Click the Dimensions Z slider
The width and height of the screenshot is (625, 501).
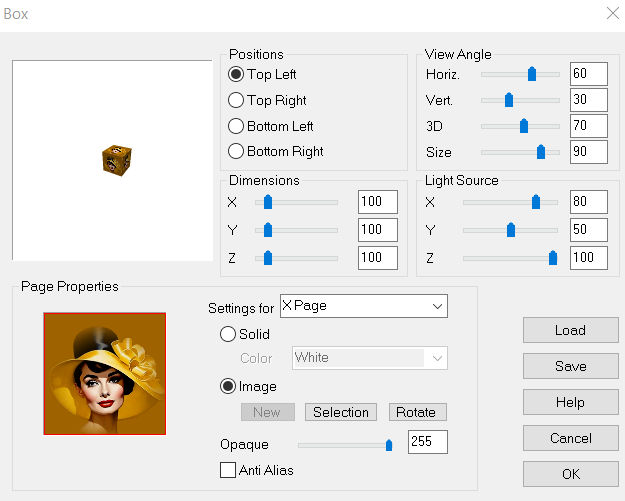click(296, 258)
